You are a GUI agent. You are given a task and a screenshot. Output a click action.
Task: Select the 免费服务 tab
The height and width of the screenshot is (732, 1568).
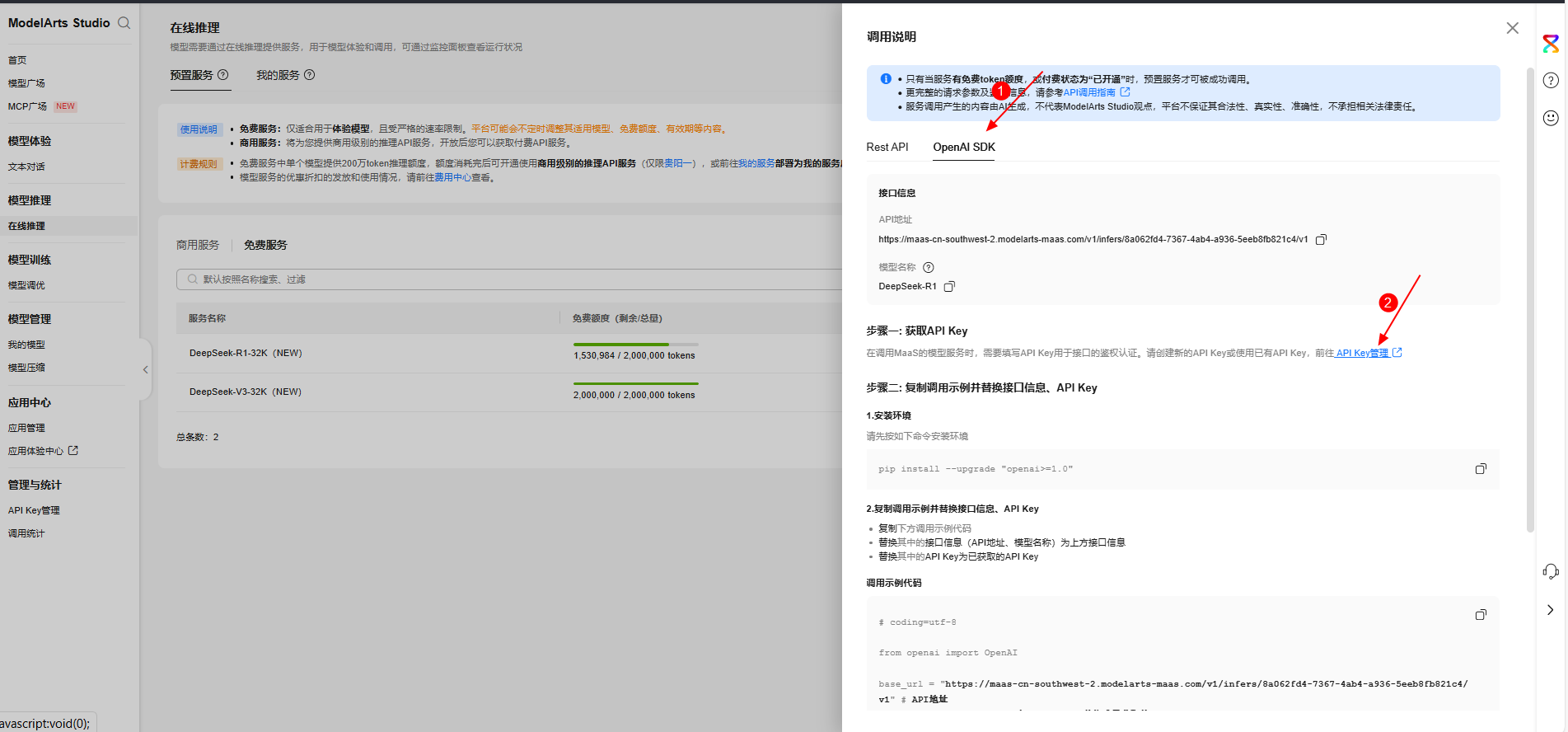(x=265, y=245)
